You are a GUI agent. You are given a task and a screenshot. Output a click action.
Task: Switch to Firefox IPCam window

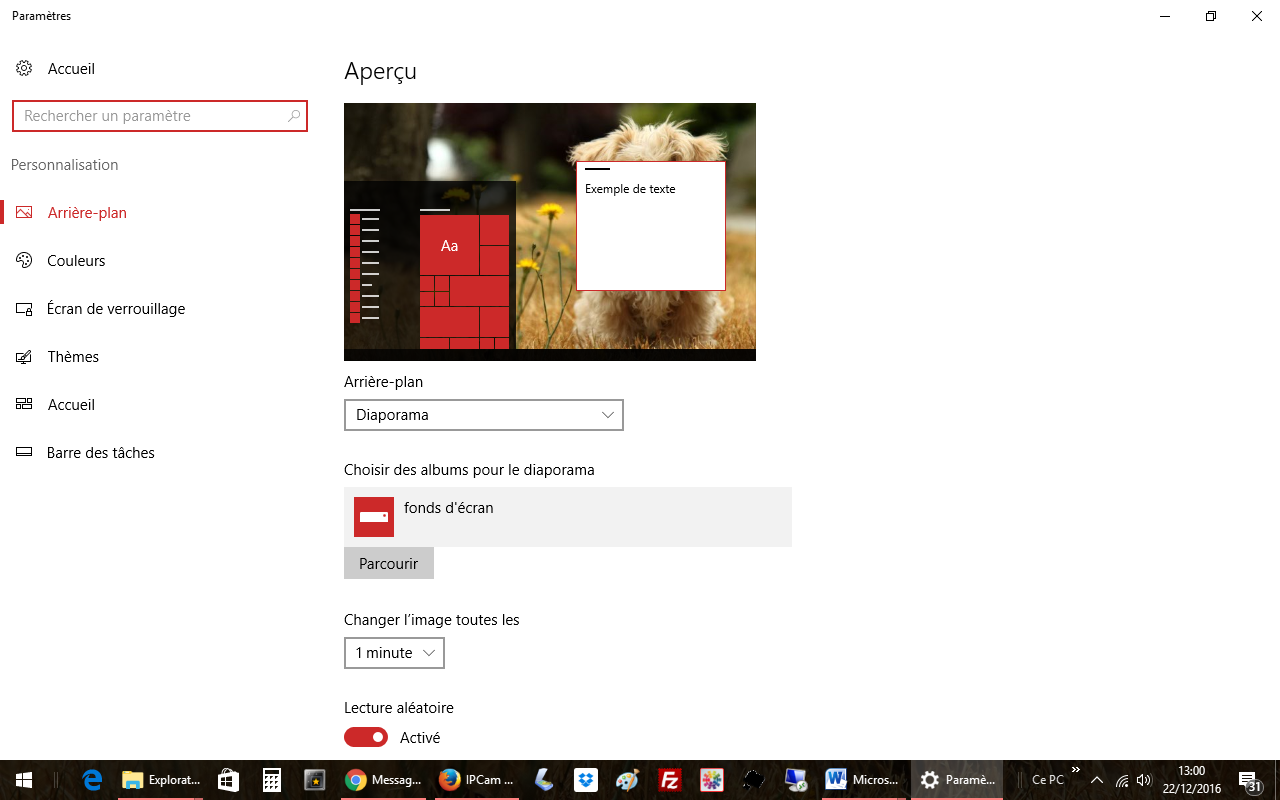477,780
